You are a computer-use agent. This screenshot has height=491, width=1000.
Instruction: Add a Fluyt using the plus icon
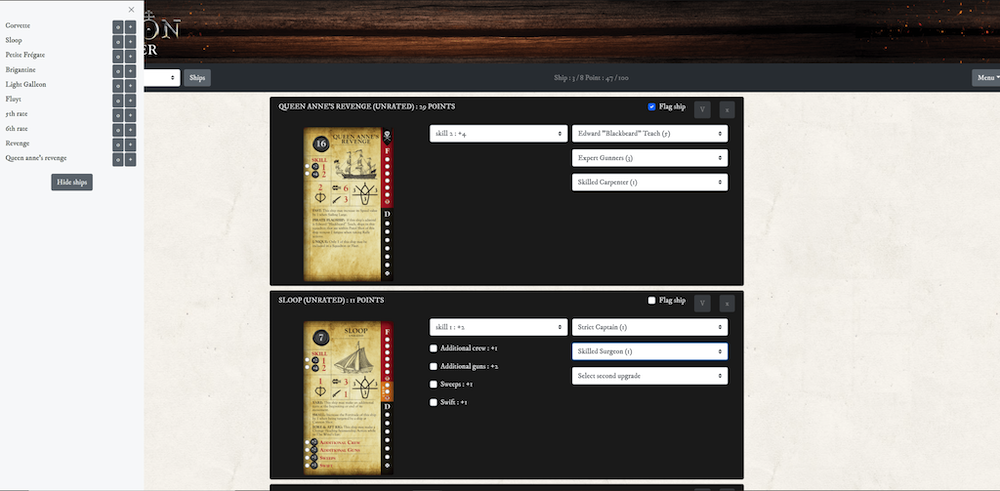[x=130, y=100]
